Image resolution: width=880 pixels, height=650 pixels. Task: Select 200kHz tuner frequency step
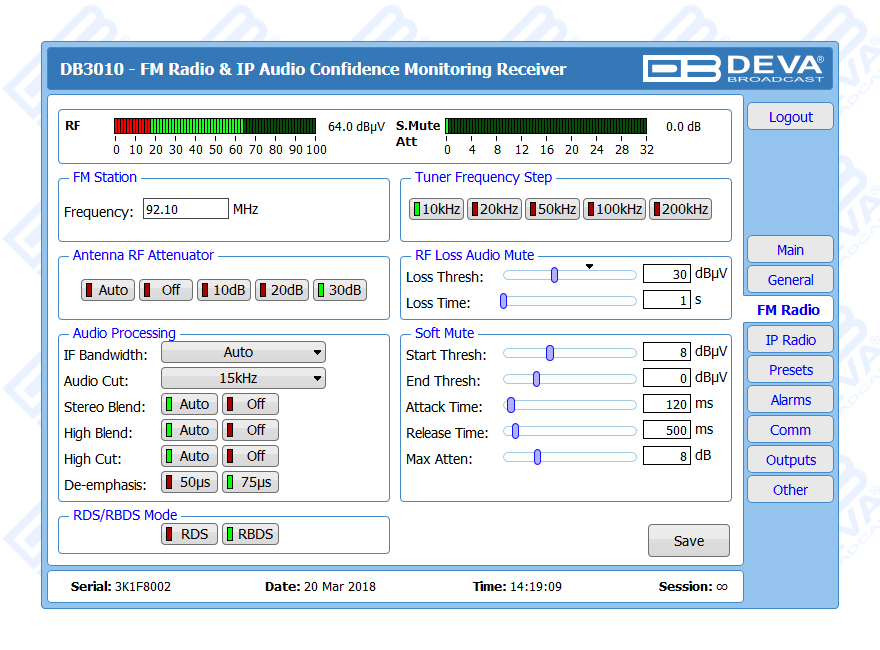(680, 209)
